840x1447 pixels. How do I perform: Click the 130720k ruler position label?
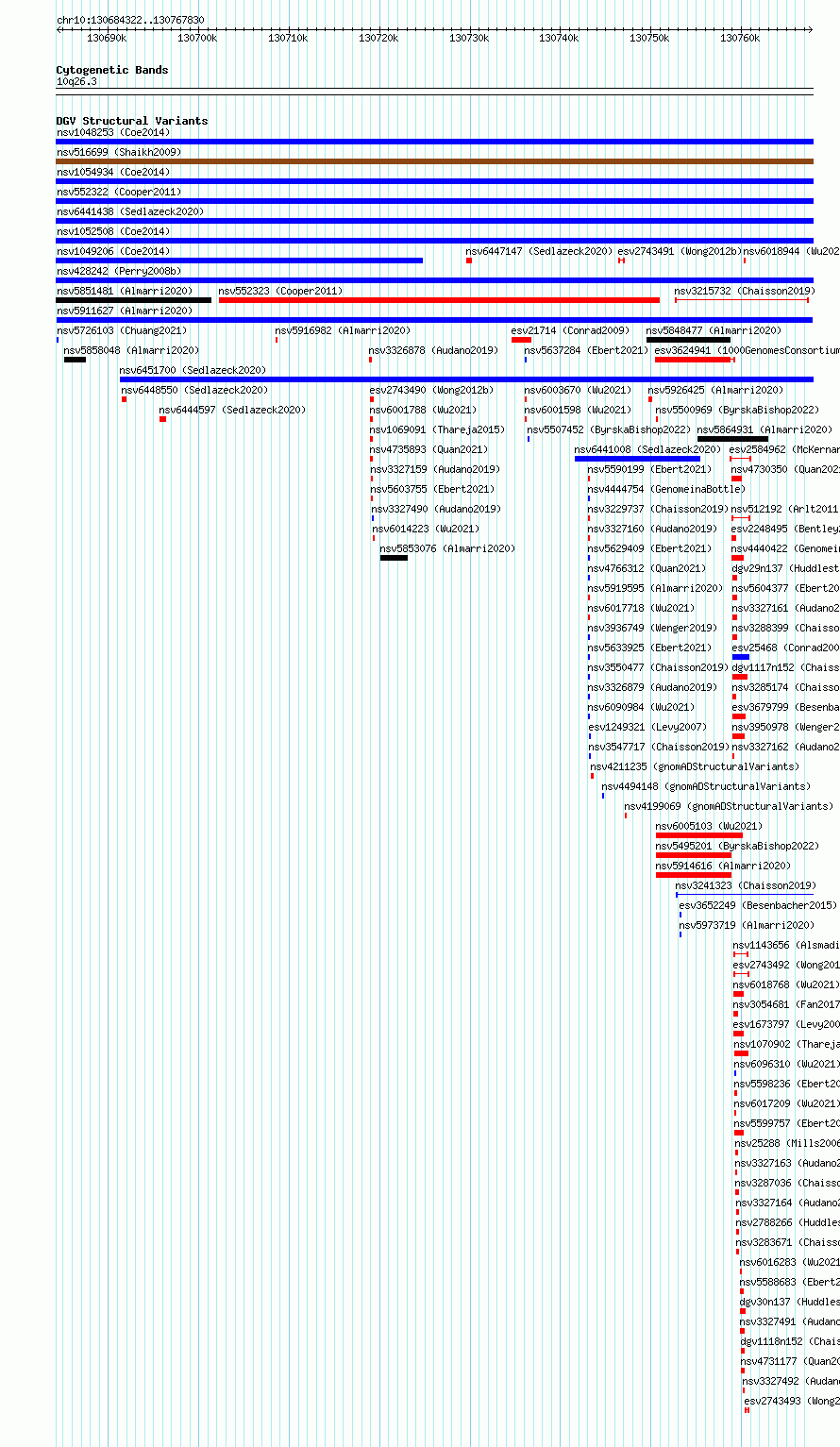pos(378,38)
